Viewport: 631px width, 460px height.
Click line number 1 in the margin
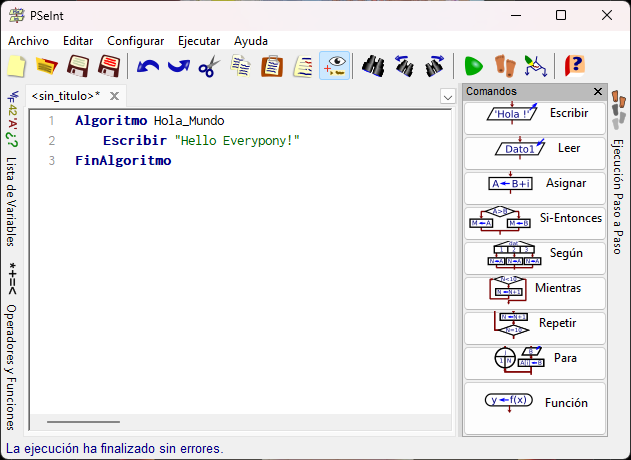pyautogui.click(x=51, y=121)
